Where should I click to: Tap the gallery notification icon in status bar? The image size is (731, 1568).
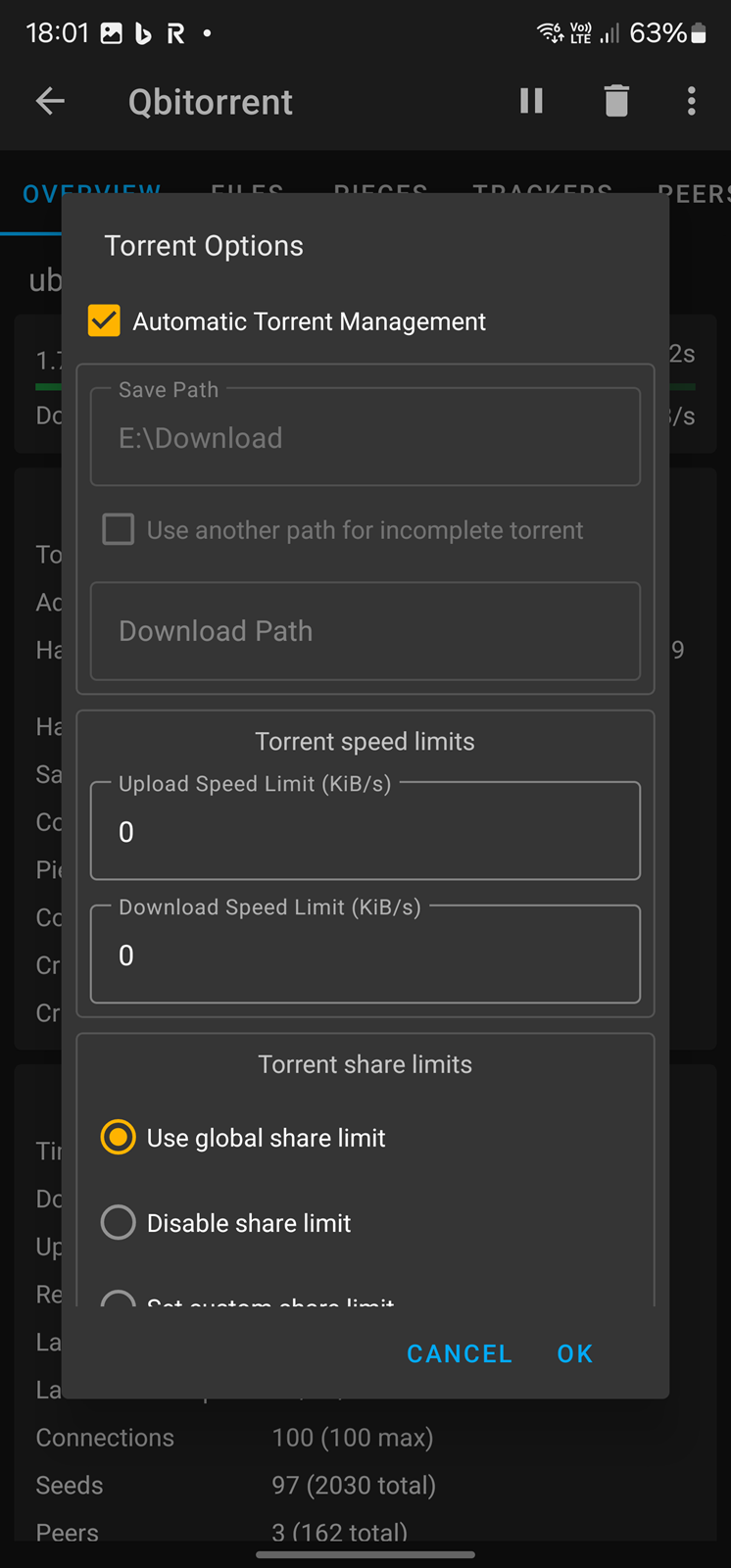pos(112,33)
